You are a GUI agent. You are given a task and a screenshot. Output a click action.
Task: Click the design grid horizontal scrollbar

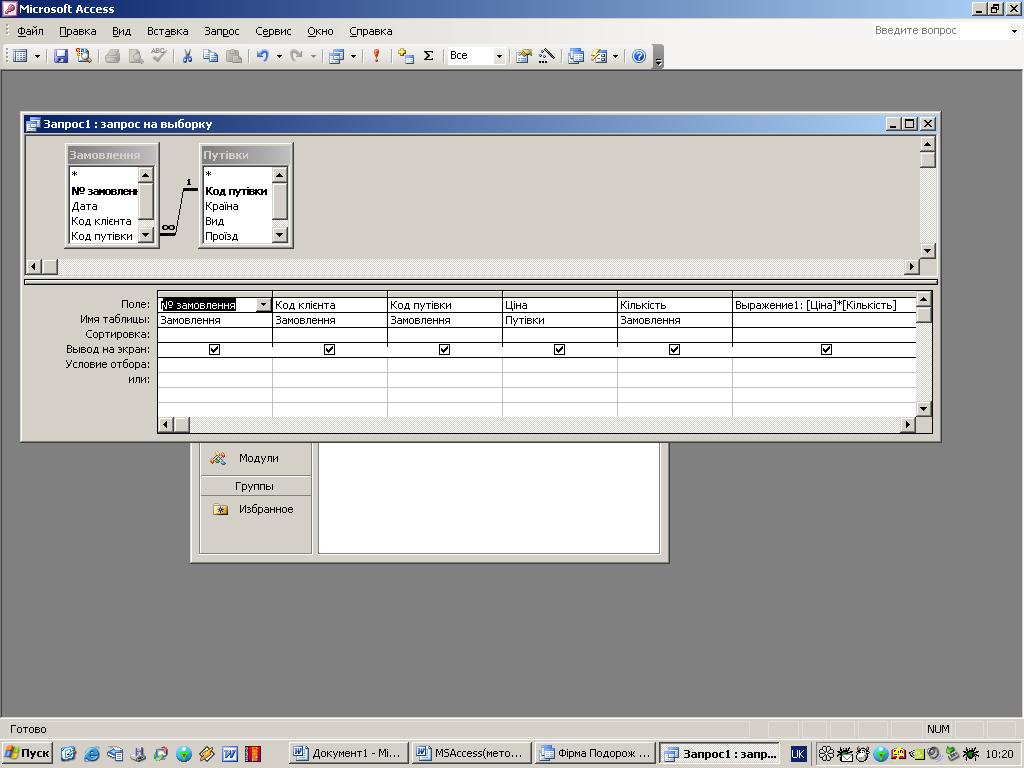pyautogui.click(x=540, y=425)
